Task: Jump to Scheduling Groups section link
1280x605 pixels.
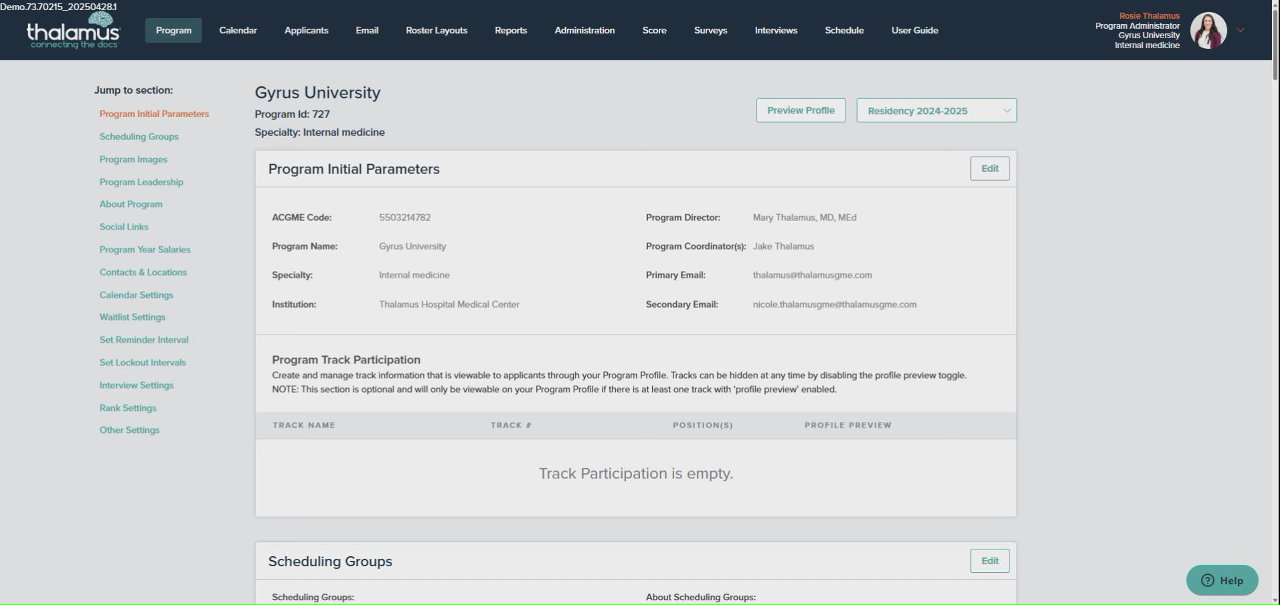Action: pos(139,137)
